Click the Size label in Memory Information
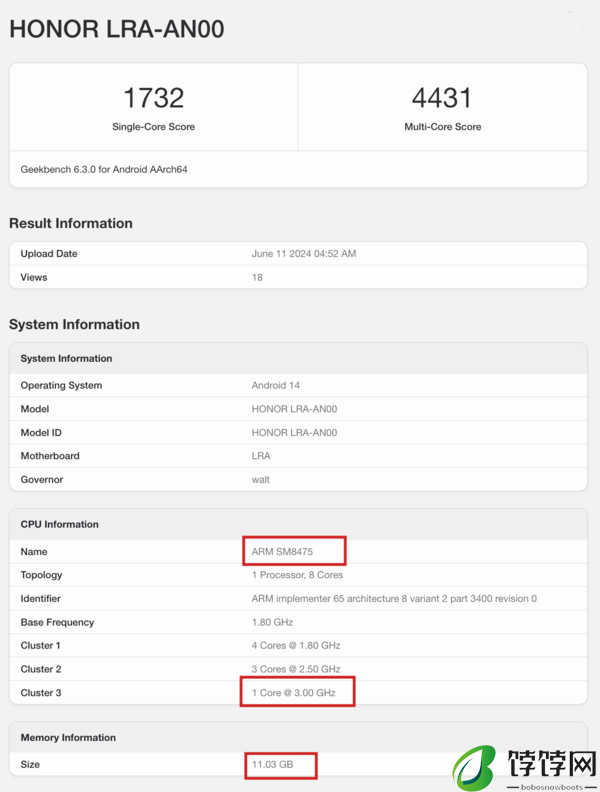Screen dimensions: 600x792 [30, 765]
